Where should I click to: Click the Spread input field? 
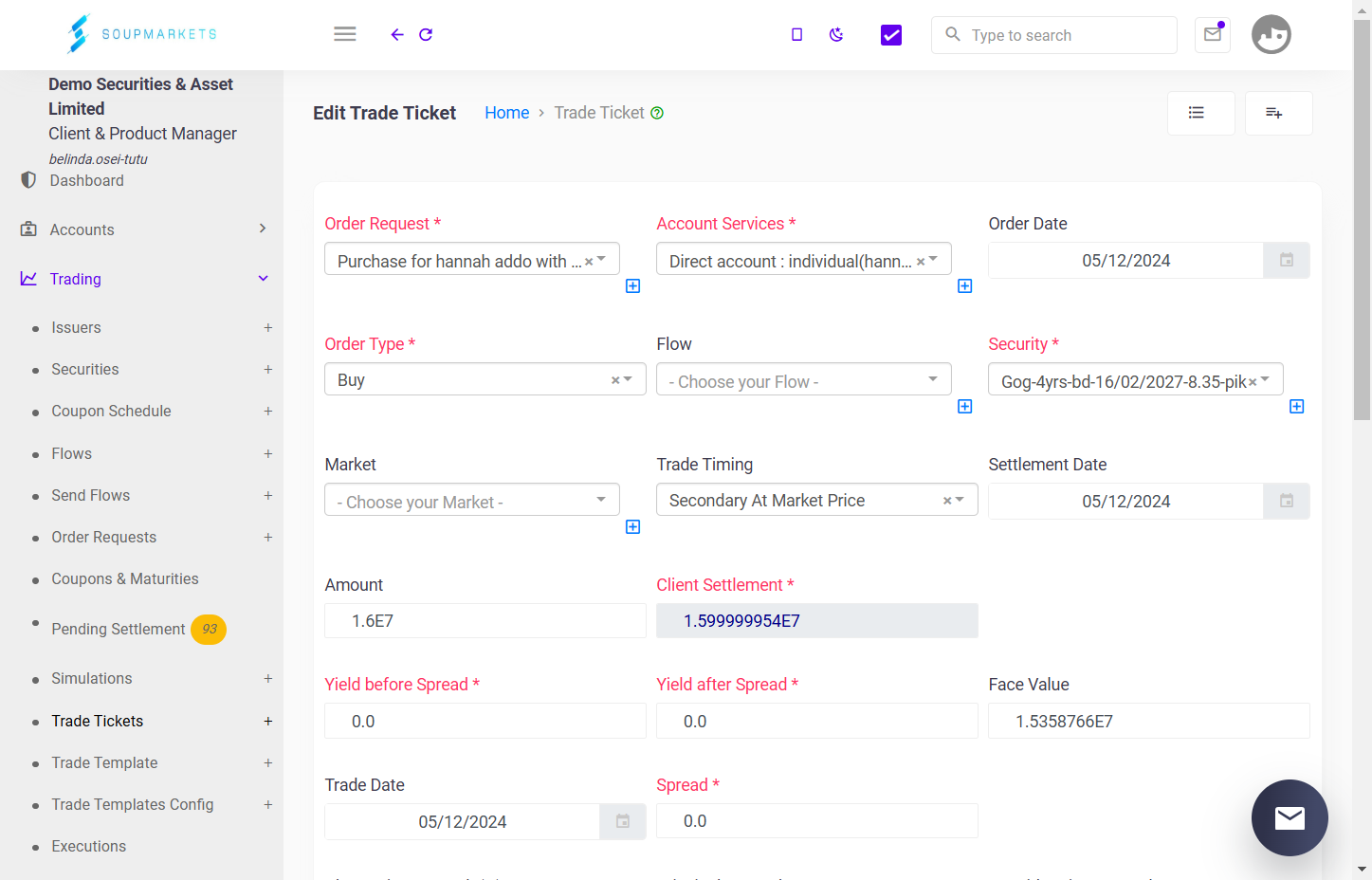[817, 821]
